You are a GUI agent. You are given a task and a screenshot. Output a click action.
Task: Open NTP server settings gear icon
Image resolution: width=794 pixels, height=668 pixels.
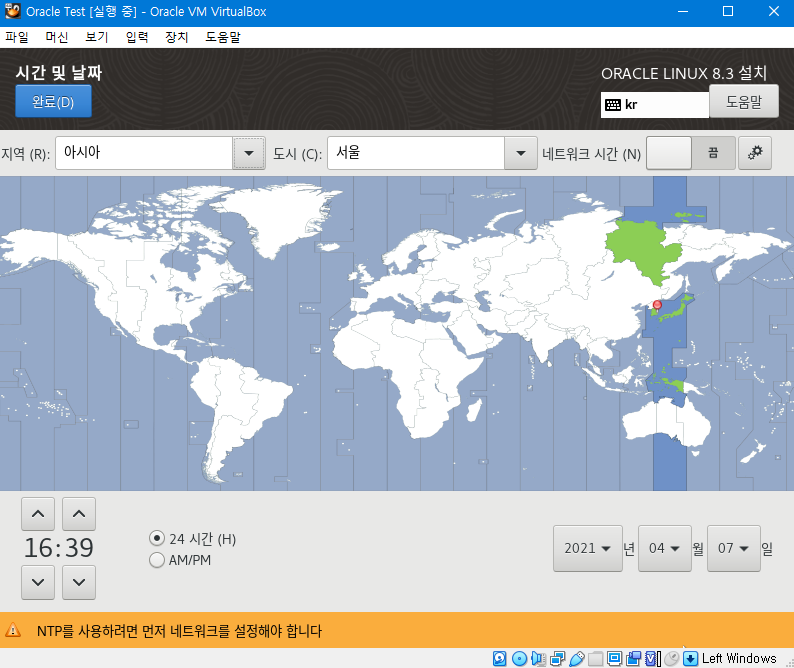pyautogui.click(x=755, y=152)
